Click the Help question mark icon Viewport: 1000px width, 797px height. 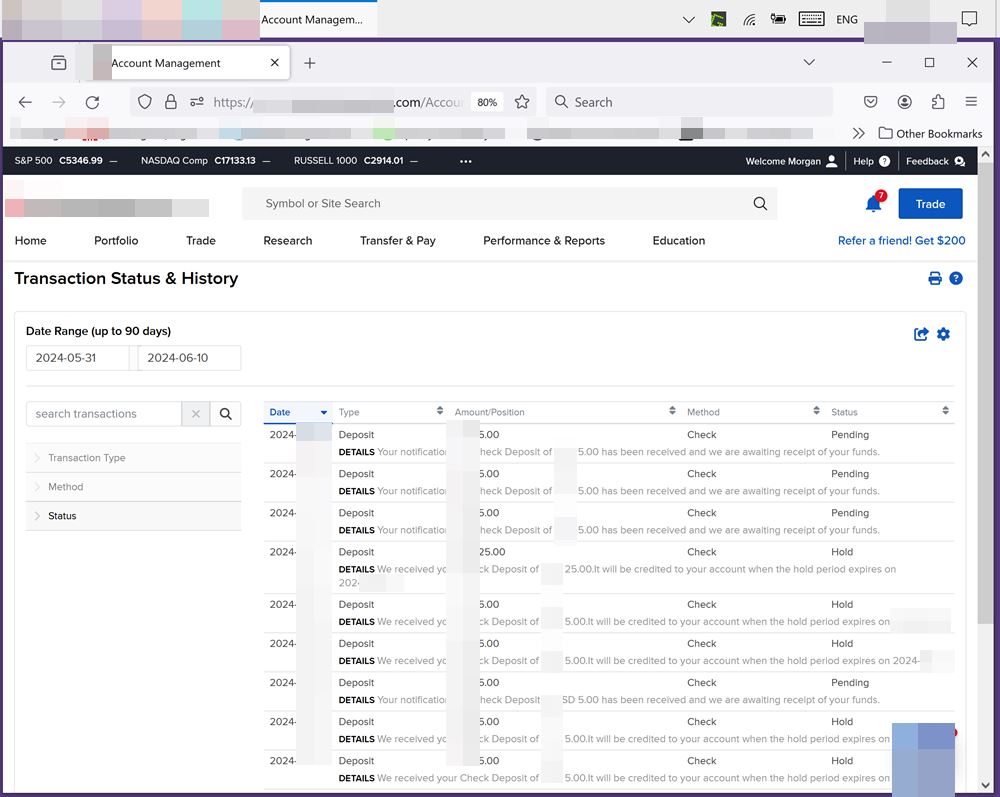point(885,161)
